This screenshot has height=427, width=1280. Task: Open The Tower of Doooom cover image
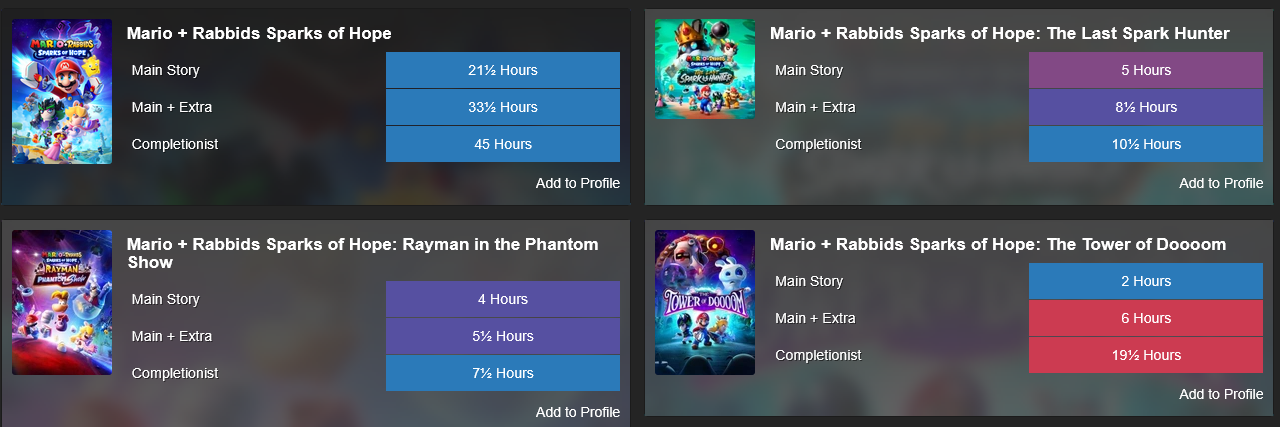[705, 303]
